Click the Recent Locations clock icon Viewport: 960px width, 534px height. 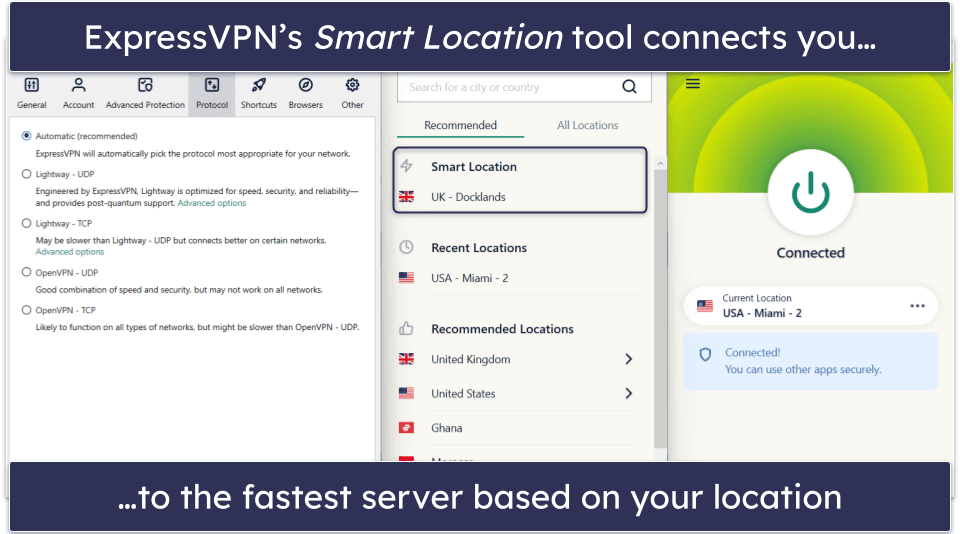click(407, 247)
